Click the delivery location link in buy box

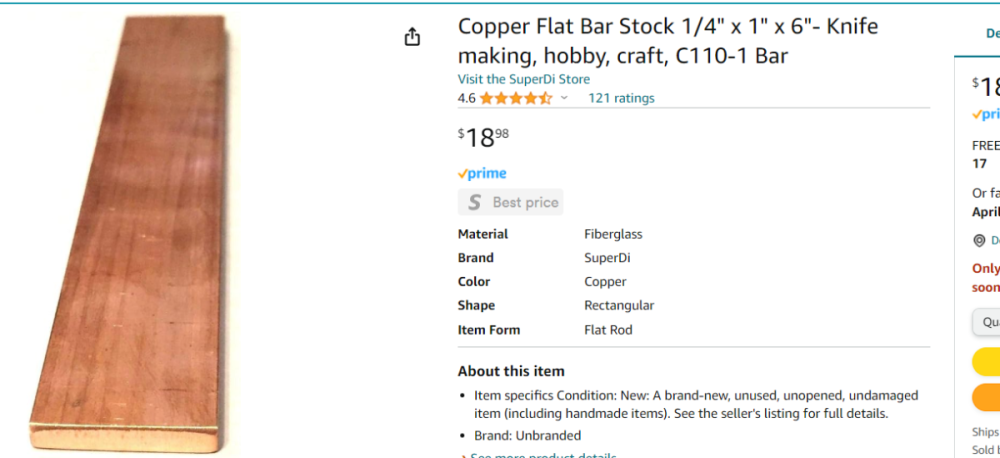[x=994, y=240]
